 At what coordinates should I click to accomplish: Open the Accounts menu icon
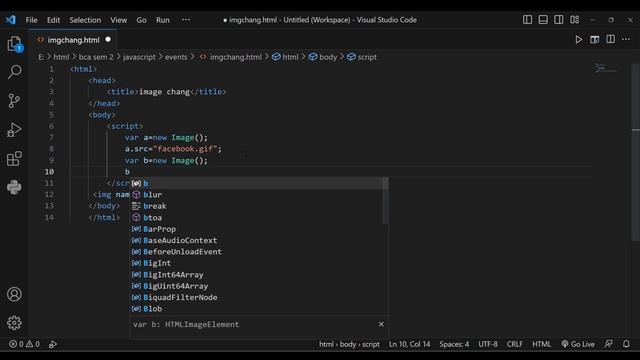14,294
